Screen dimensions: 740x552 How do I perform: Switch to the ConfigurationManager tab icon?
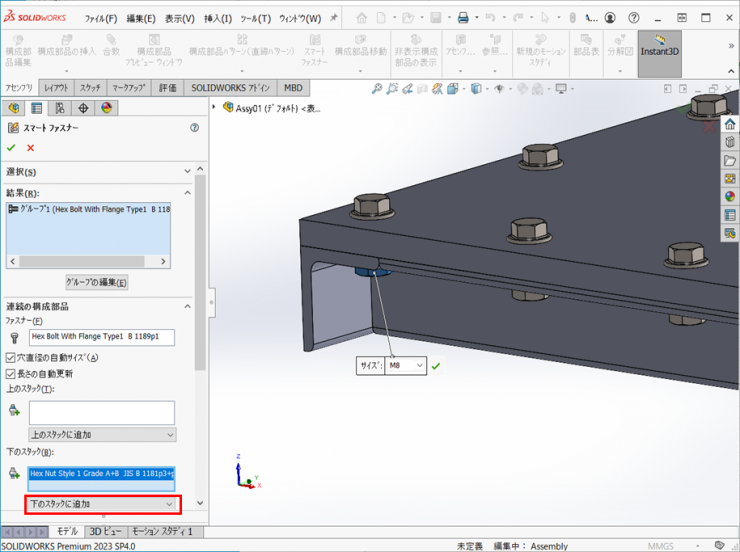pyautogui.click(x=60, y=108)
